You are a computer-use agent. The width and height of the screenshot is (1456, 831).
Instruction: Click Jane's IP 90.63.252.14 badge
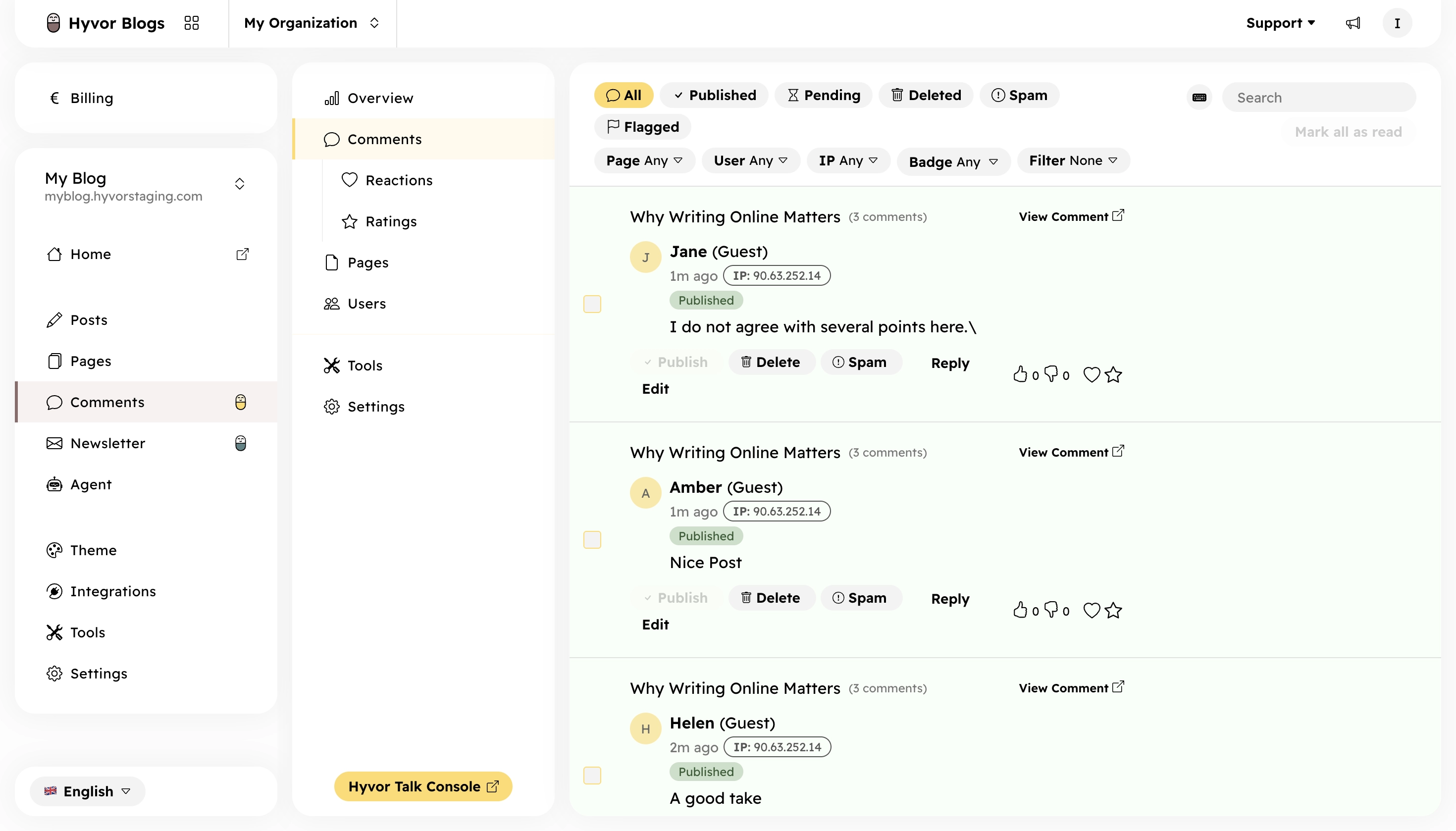pyautogui.click(x=777, y=276)
